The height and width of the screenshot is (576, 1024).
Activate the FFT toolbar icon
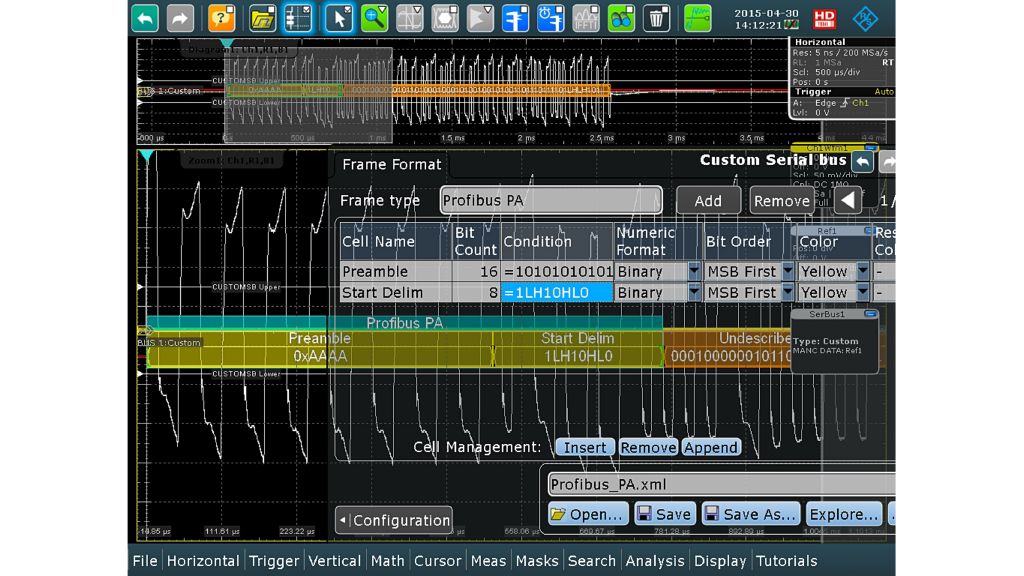point(586,18)
